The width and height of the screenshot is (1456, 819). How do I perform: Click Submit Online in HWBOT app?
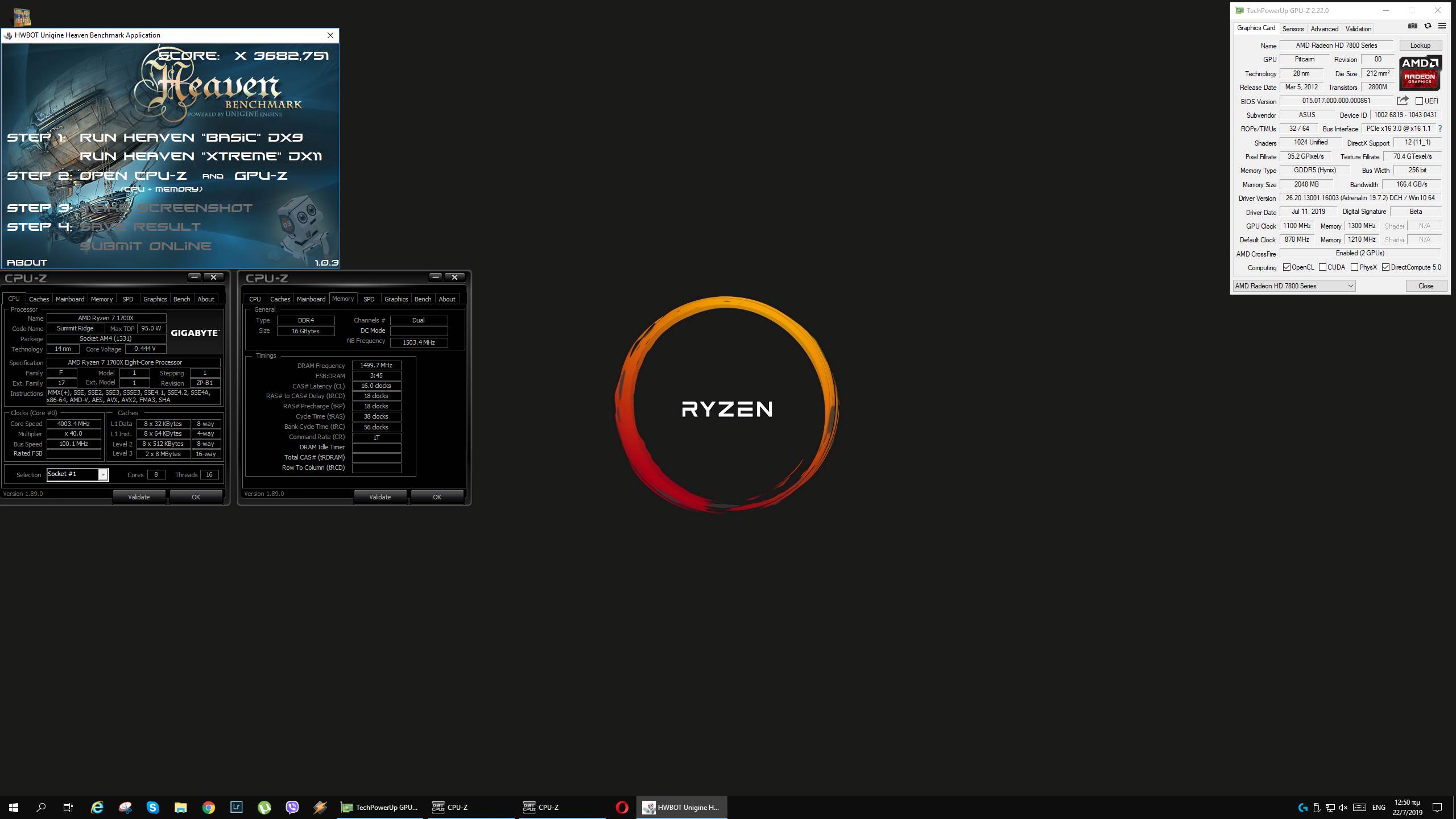tap(146, 246)
